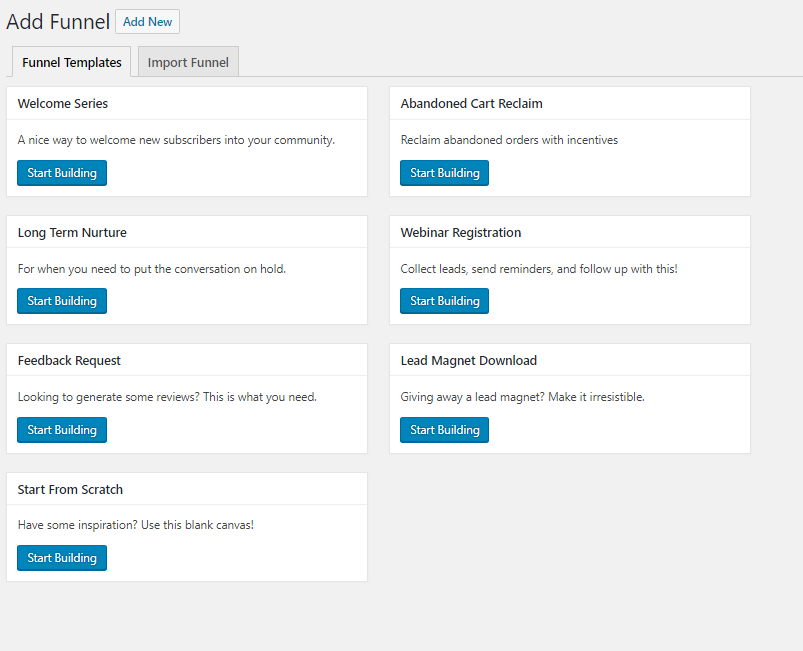Start building the Lead Magnet Download funnel
This screenshot has width=803, height=651.
point(445,430)
